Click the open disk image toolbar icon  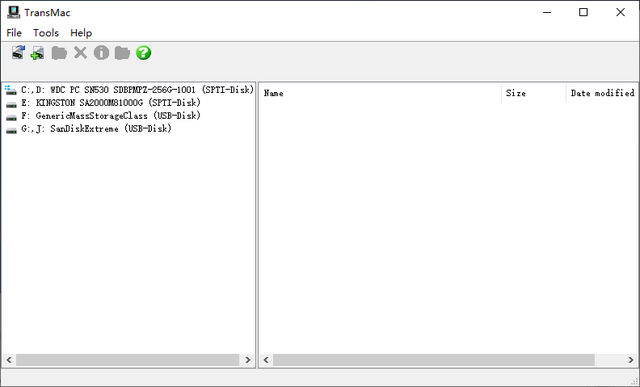coord(18,53)
